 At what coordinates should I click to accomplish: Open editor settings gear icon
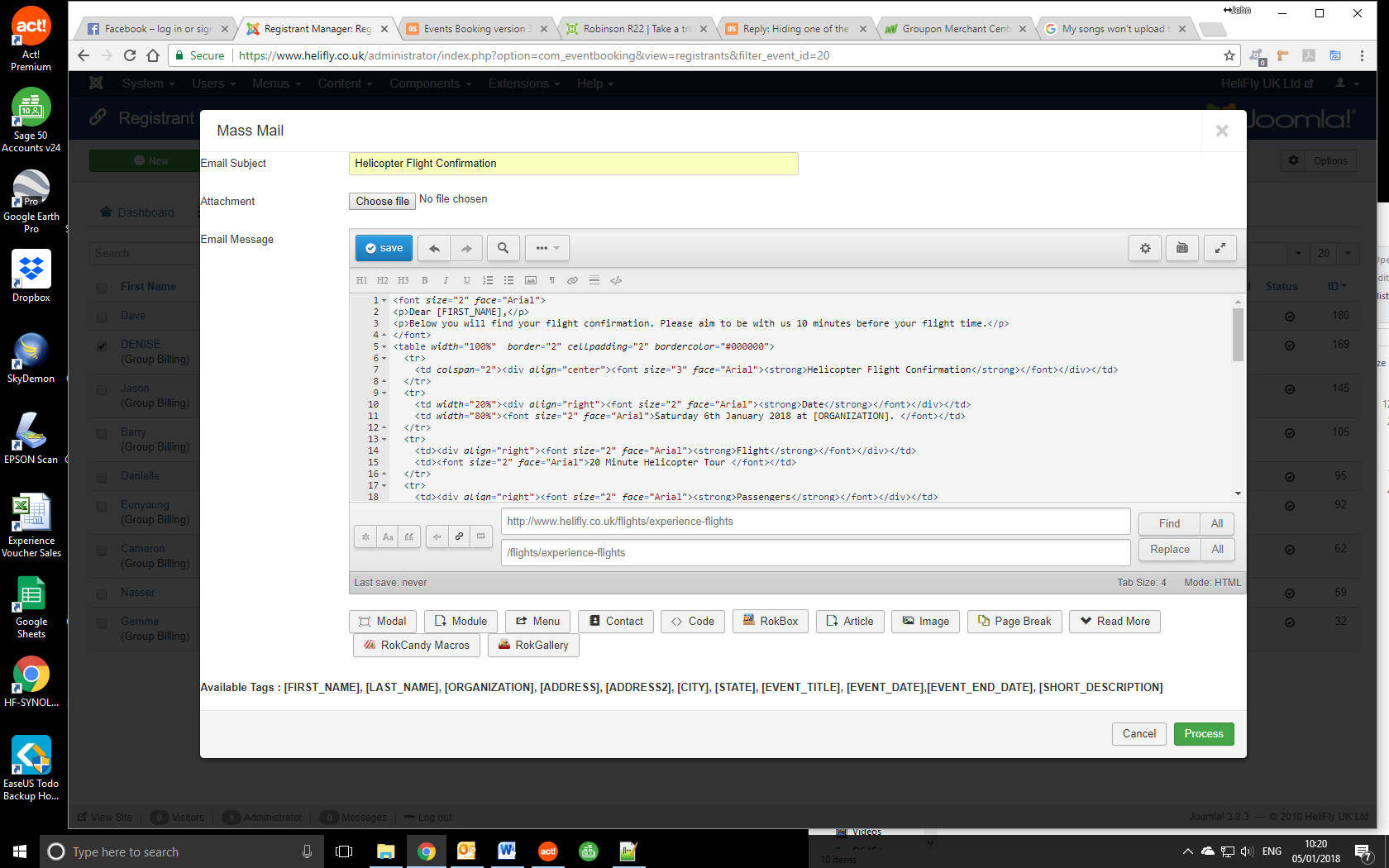click(1145, 248)
